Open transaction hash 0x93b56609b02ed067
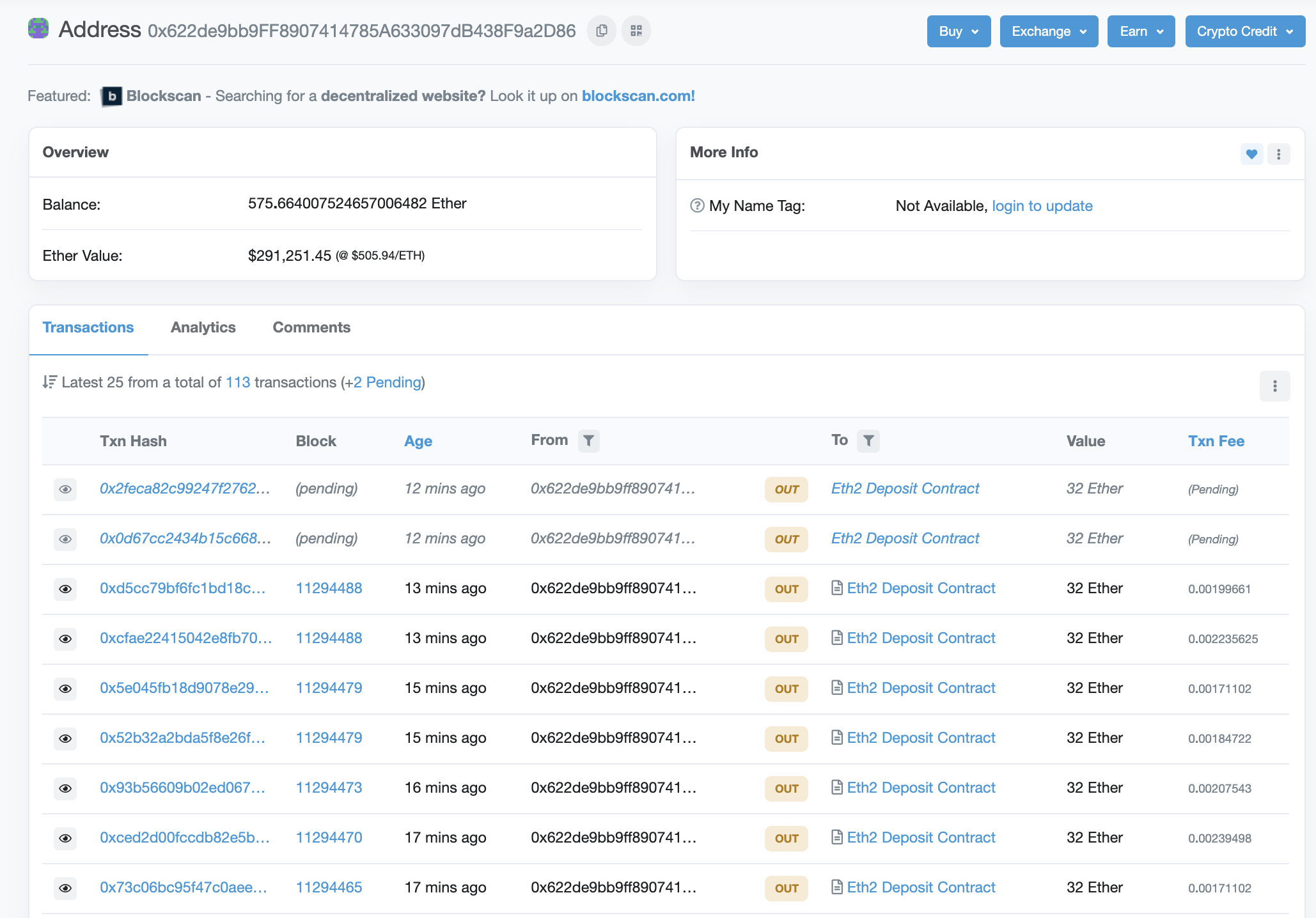 coord(183,788)
